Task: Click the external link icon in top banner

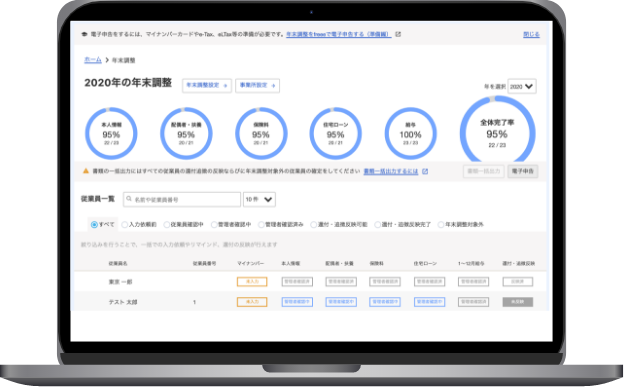Action: [398, 34]
